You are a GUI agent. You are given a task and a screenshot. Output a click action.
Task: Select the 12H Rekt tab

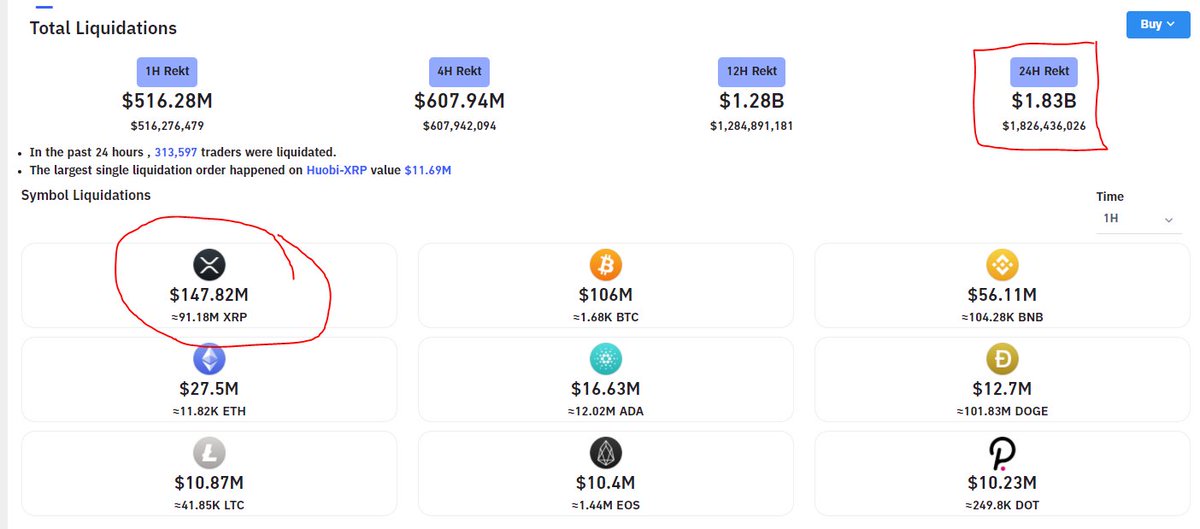(x=751, y=71)
